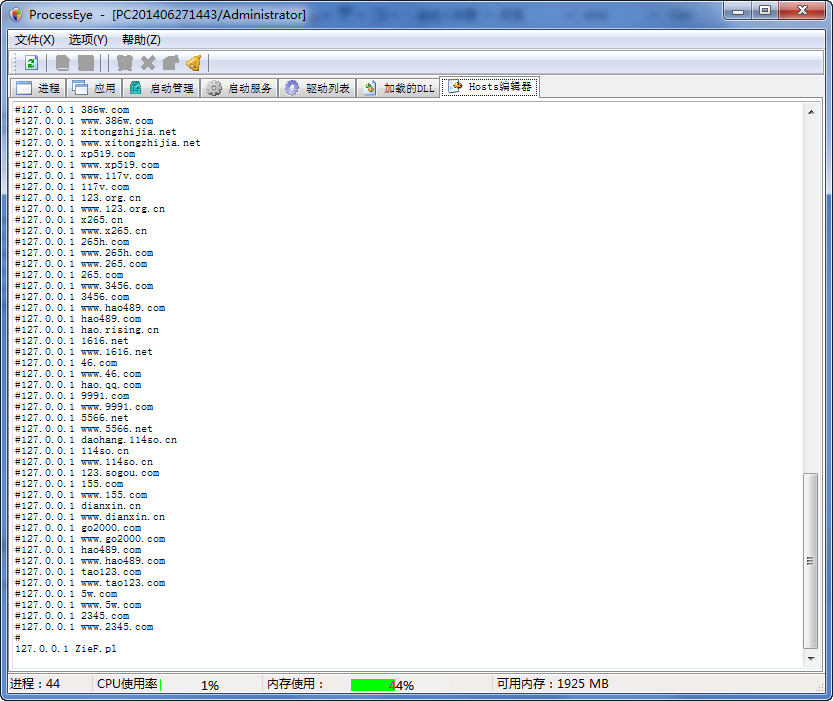The height and width of the screenshot is (701, 833).
Task: Click the line '#127.0.0.1 123.org.cn'
Action: tap(78, 198)
